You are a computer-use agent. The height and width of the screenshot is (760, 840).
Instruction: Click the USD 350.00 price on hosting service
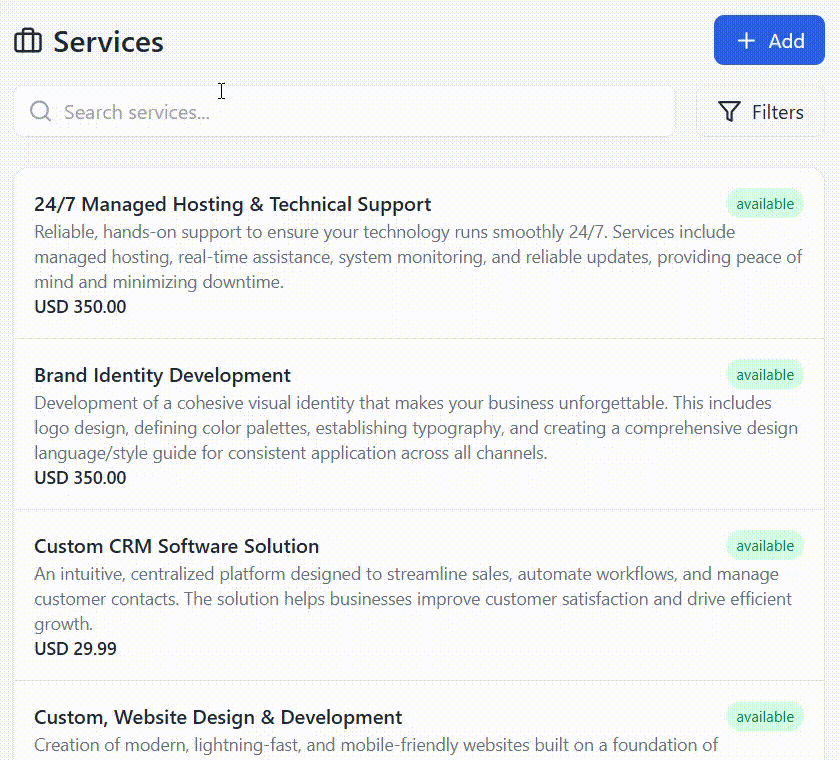point(80,307)
